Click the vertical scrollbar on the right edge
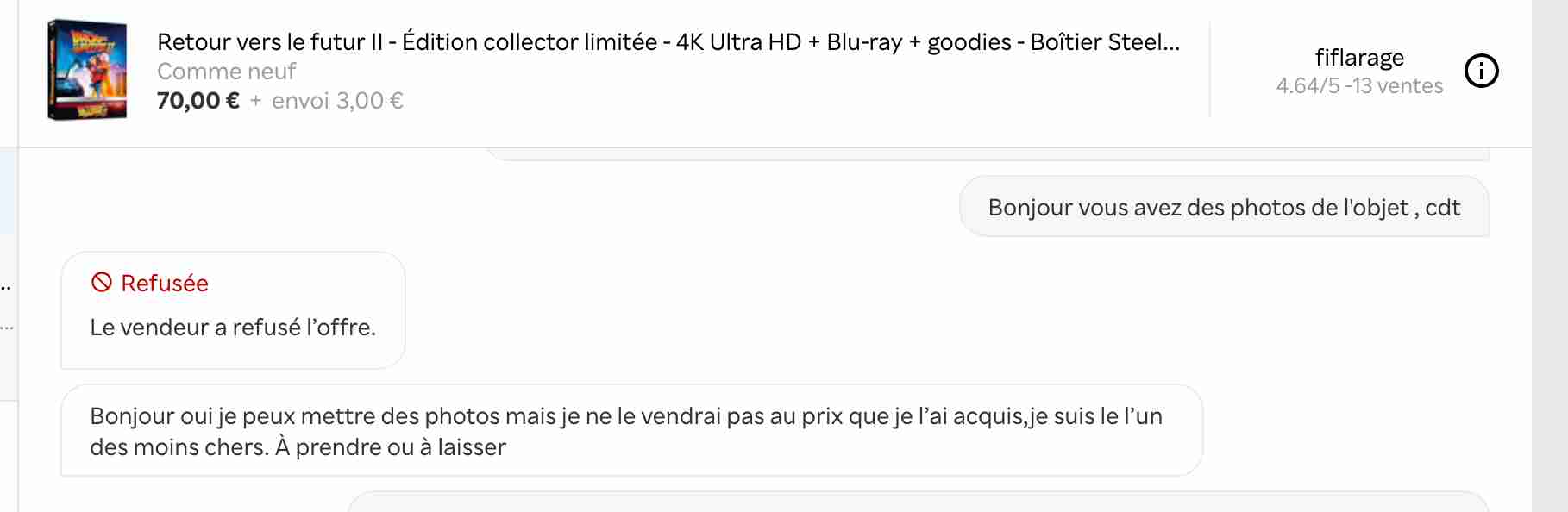The image size is (1568, 512). coord(1549,259)
